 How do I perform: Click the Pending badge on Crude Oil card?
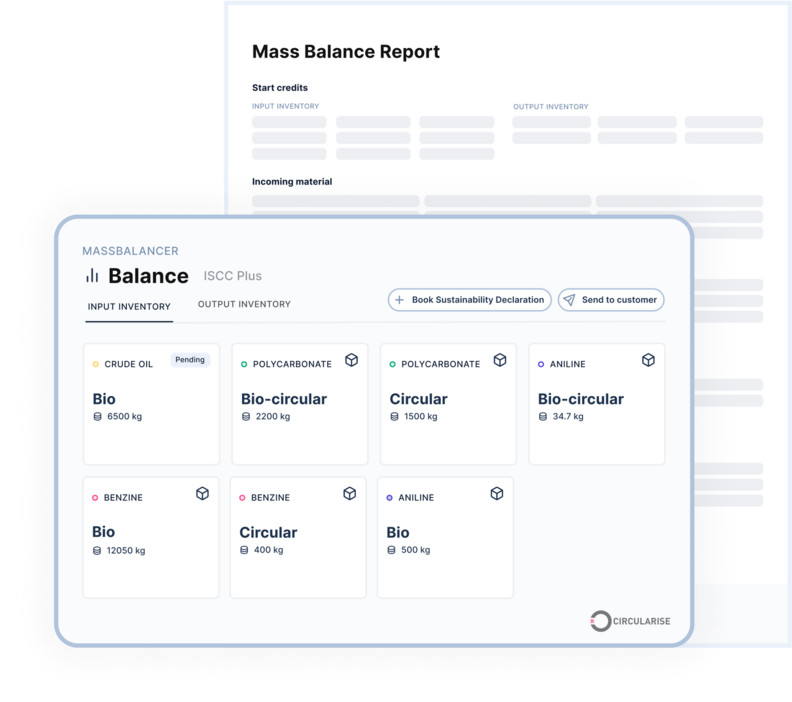pos(190,360)
